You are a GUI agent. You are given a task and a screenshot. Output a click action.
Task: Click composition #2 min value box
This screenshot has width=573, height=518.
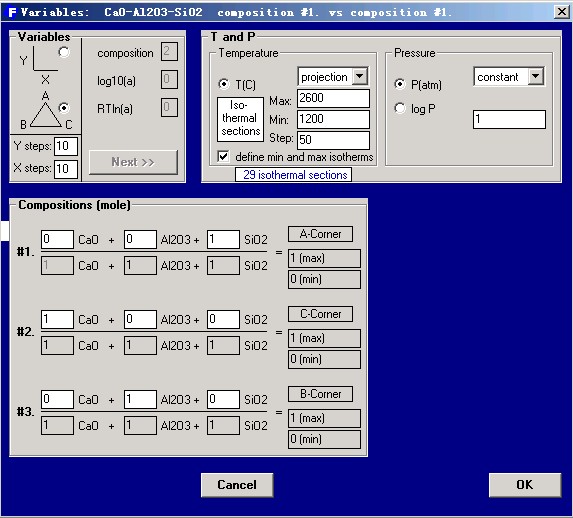click(324, 359)
